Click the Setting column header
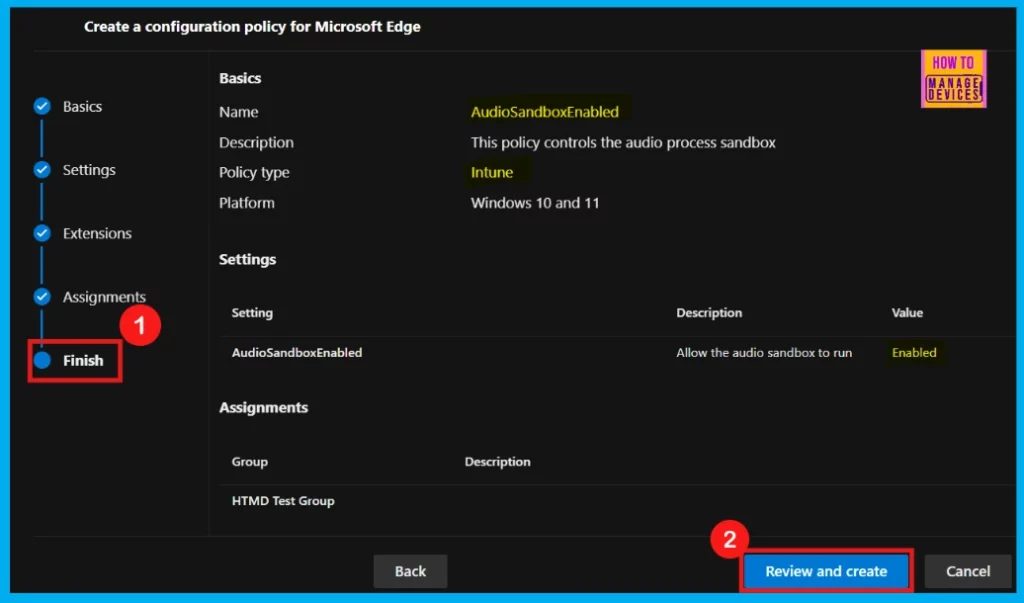Screen dimensions: 1024x603 252,313
